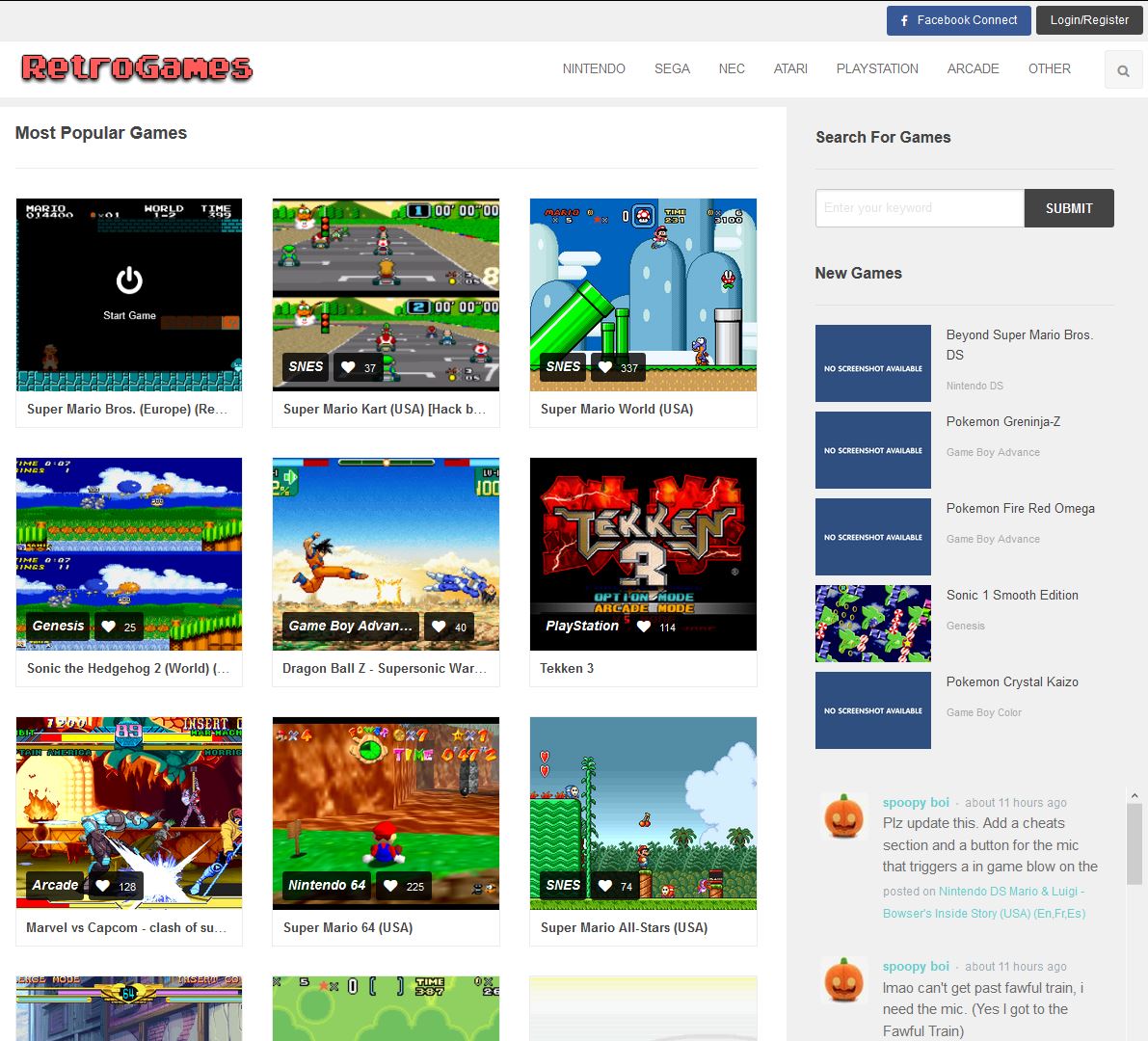Open Super Mario World (USA) title link
The height and width of the screenshot is (1041, 1148).
pos(617,410)
